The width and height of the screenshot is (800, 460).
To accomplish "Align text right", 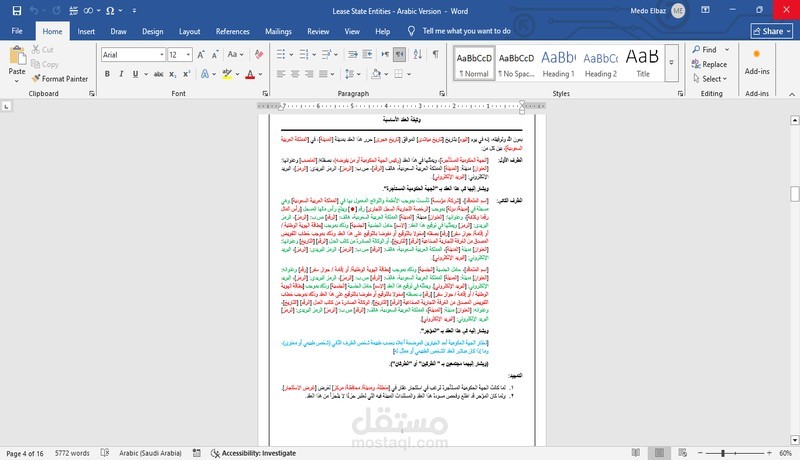I will 309,74.
